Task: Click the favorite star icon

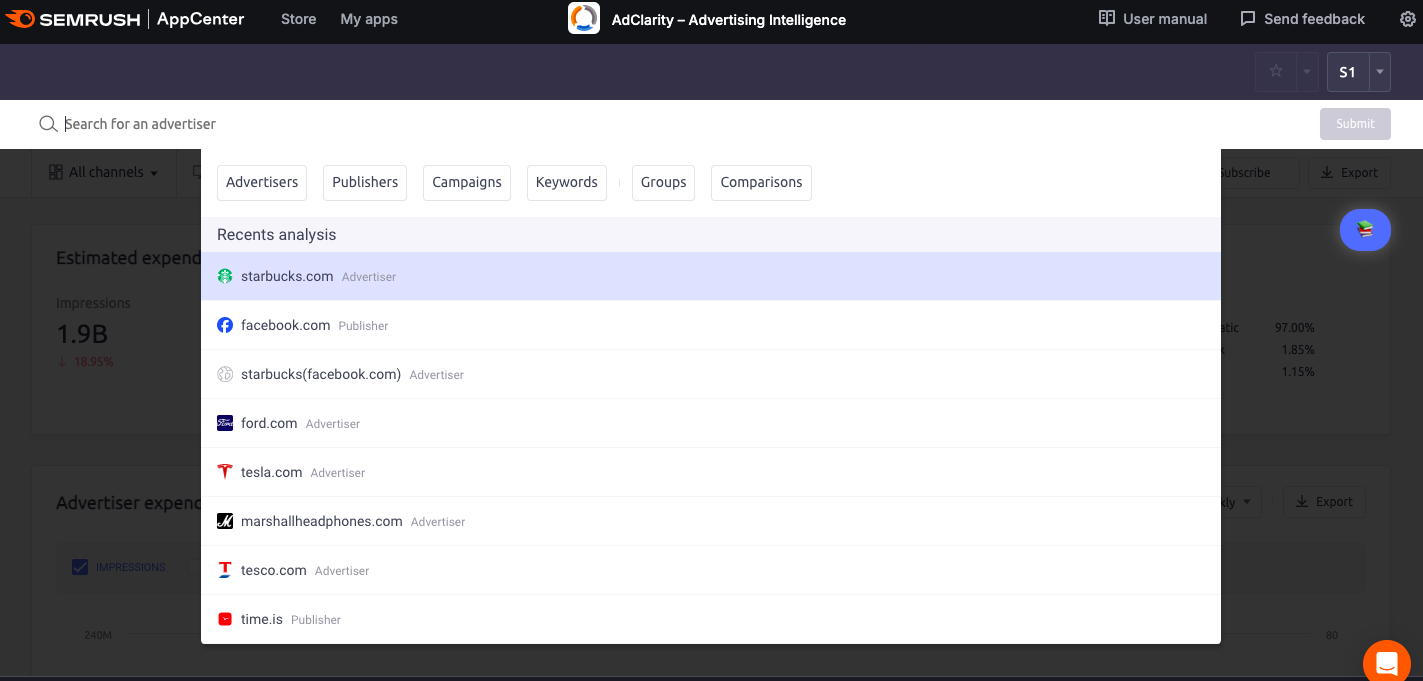Action: point(1276,72)
